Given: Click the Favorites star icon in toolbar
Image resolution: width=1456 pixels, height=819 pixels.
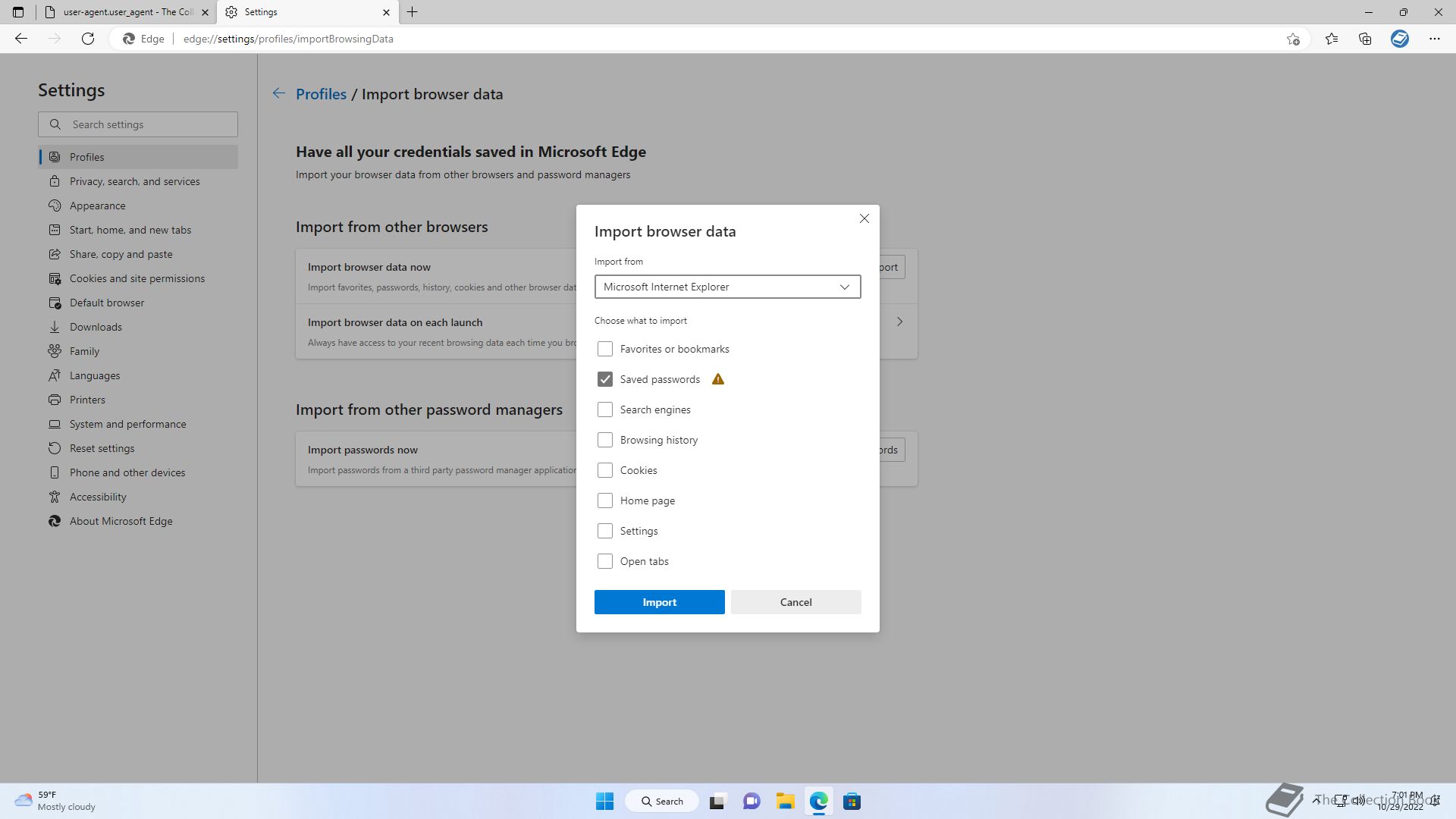Looking at the screenshot, I should click(1332, 39).
